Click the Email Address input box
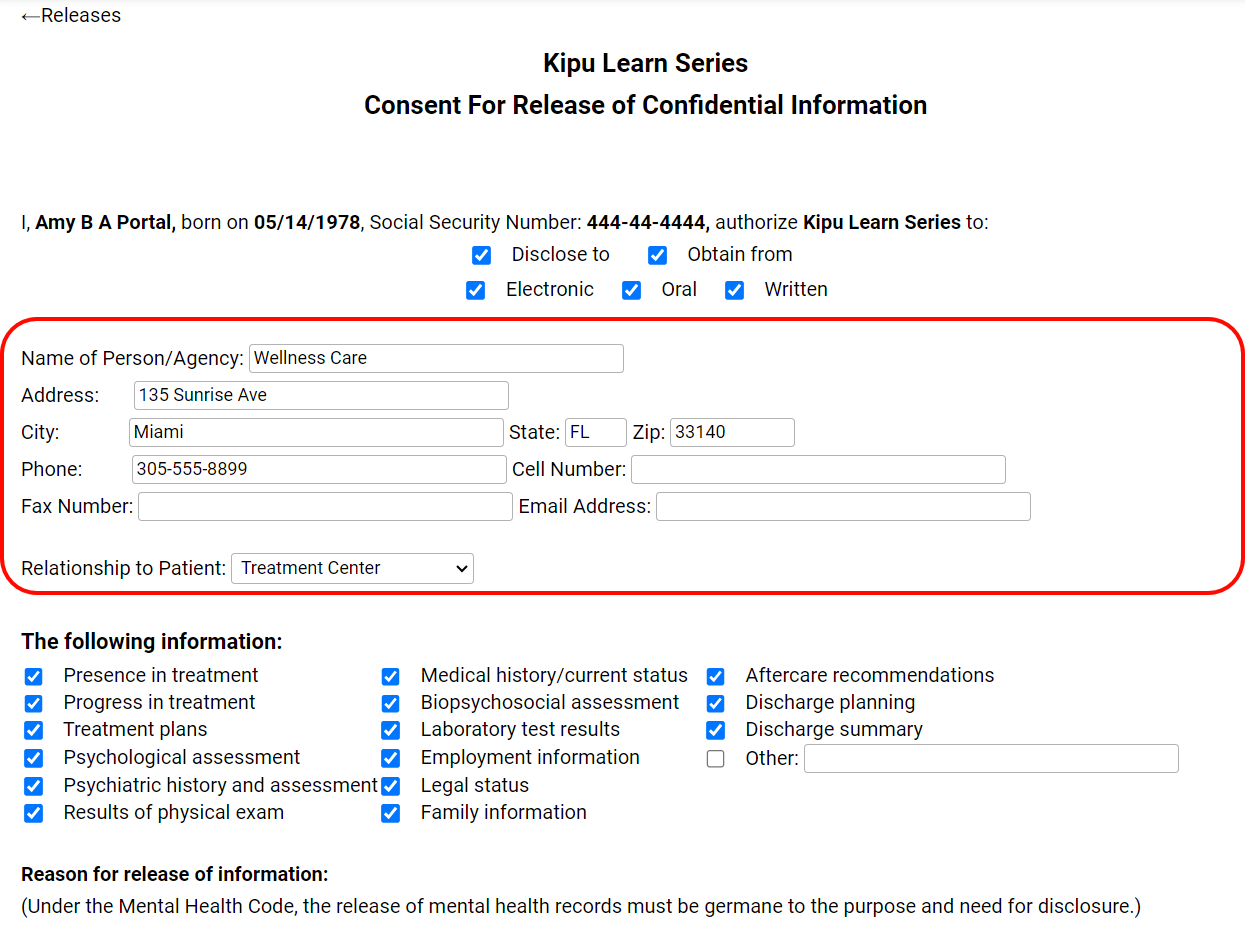This screenshot has height=944, width=1245. [843, 506]
